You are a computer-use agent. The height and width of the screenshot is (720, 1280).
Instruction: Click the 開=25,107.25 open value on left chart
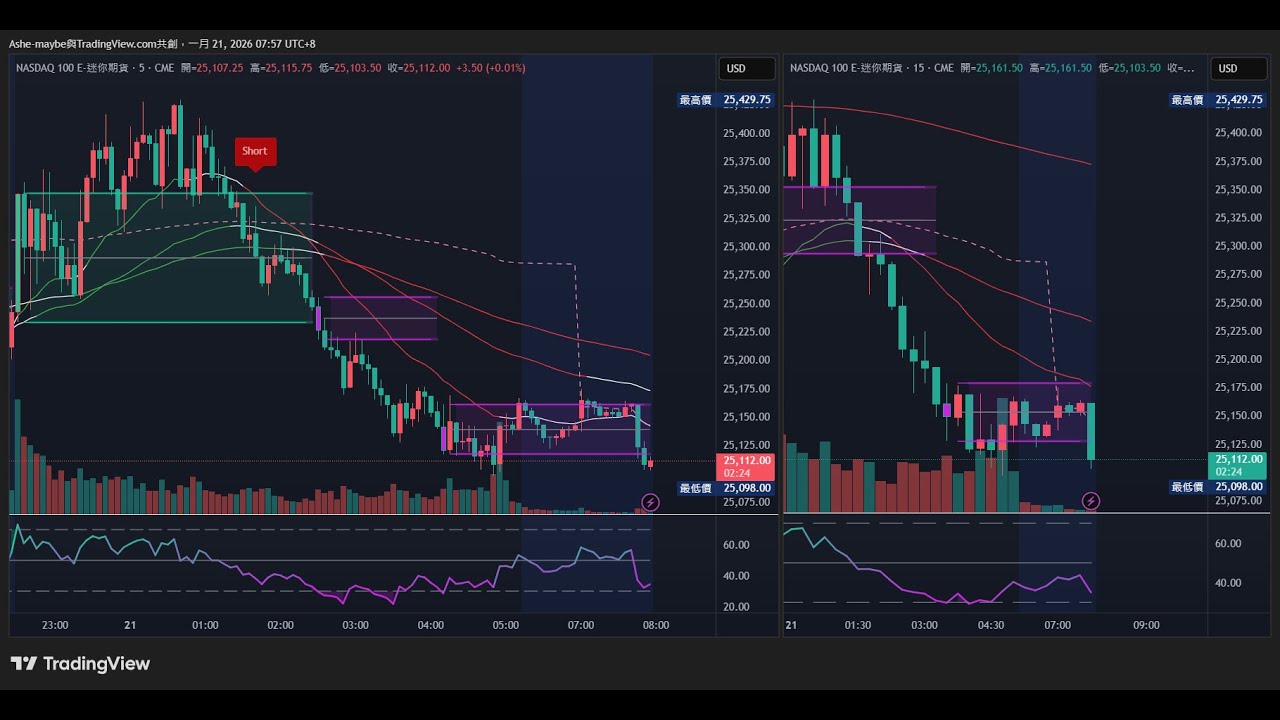tap(213, 68)
